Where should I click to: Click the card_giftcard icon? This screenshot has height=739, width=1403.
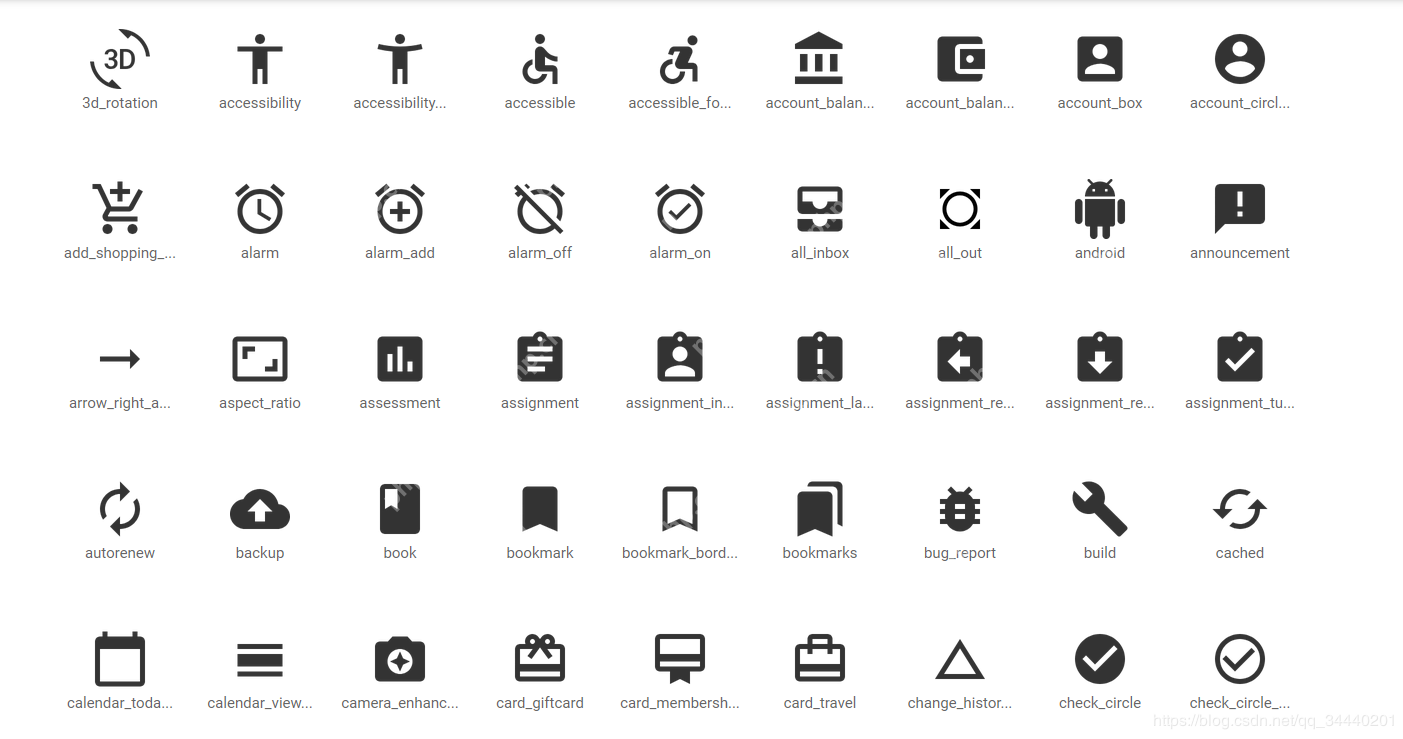540,660
